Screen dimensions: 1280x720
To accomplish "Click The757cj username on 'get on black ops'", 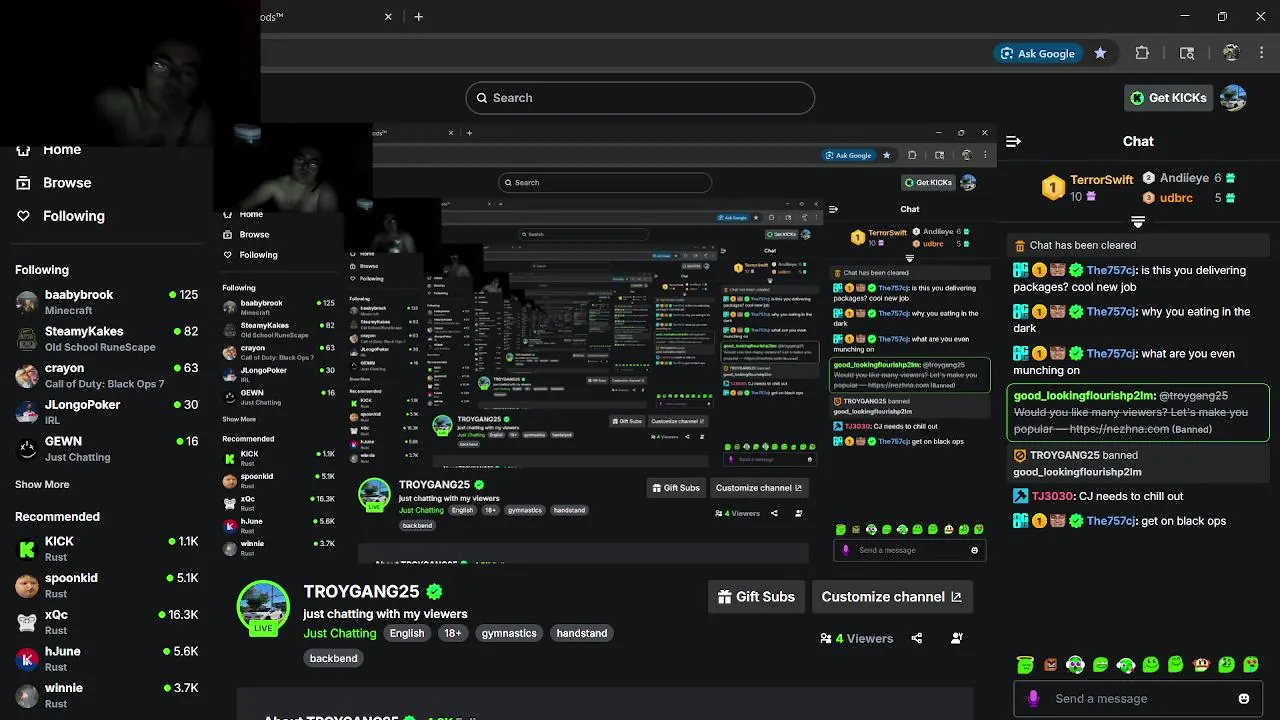I will 1111,521.
